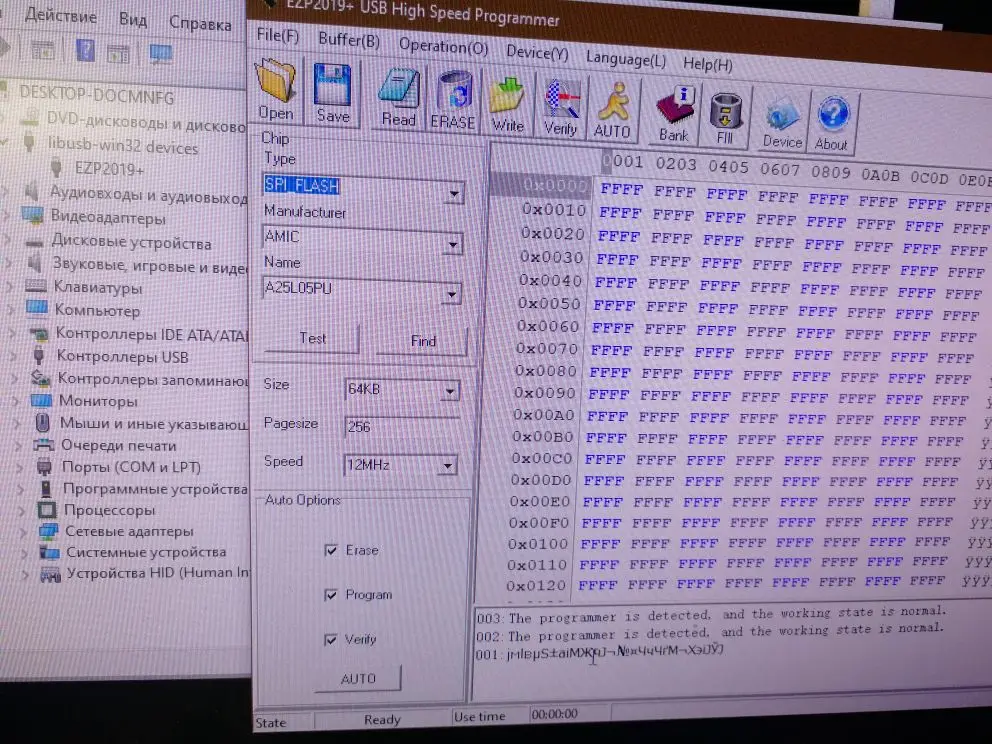Screen dimensions: 992x744
Task: Click Device Manager monitor scan toolbar icon
Action: click(x=161, y=54)
